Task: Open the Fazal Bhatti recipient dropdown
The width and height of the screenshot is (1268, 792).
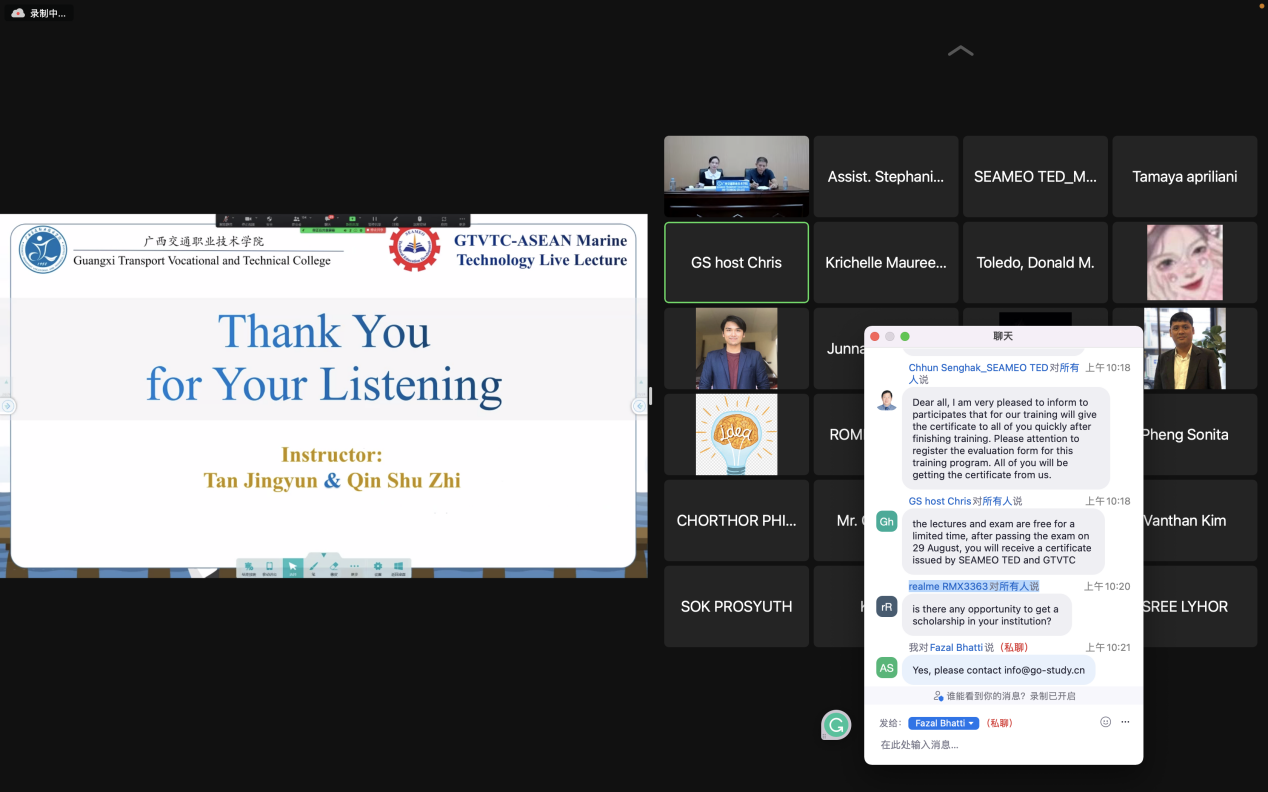Action: click(x=943, y=723)
